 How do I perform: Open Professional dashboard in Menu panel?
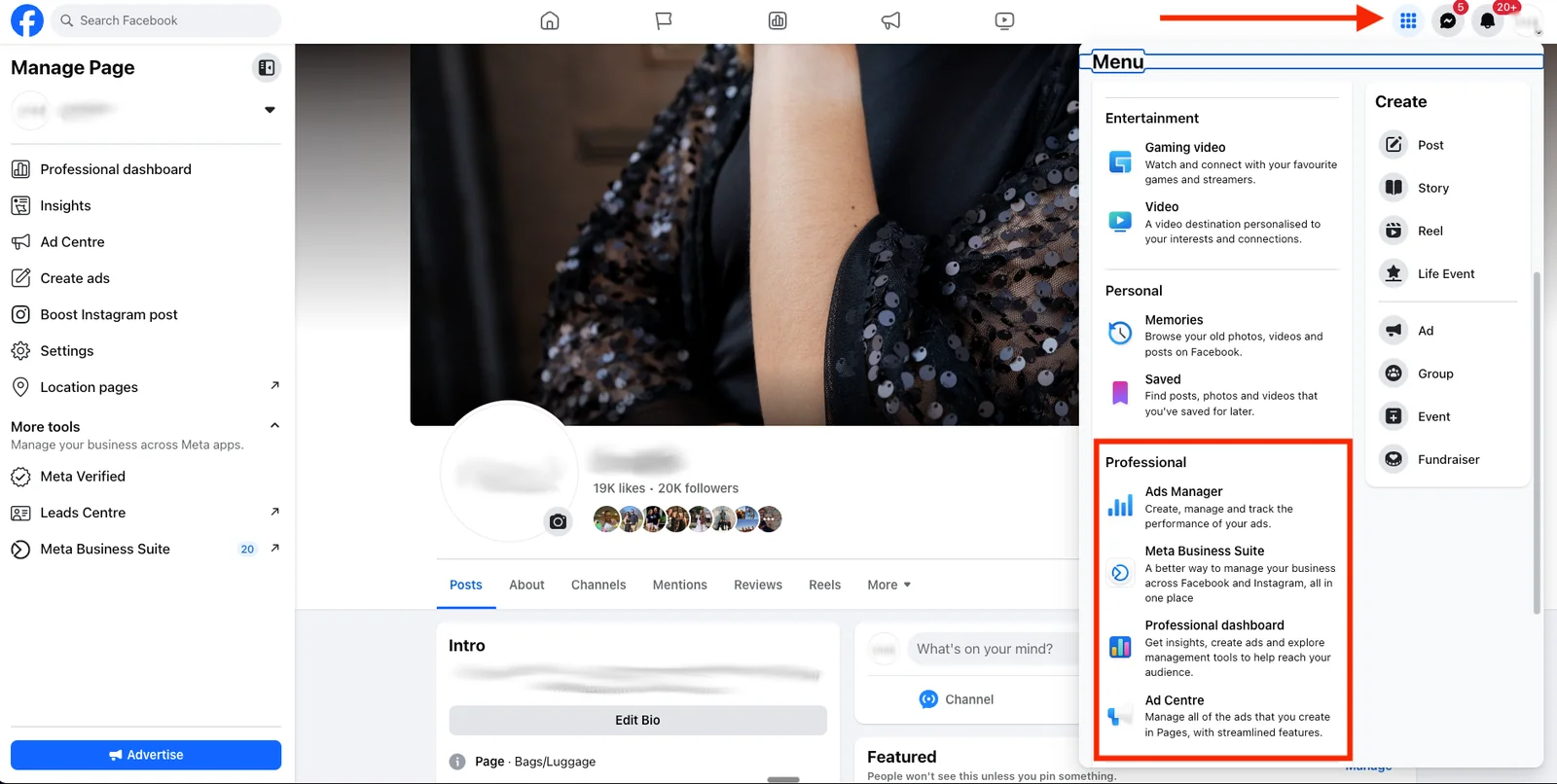(x=1222, y=648)
